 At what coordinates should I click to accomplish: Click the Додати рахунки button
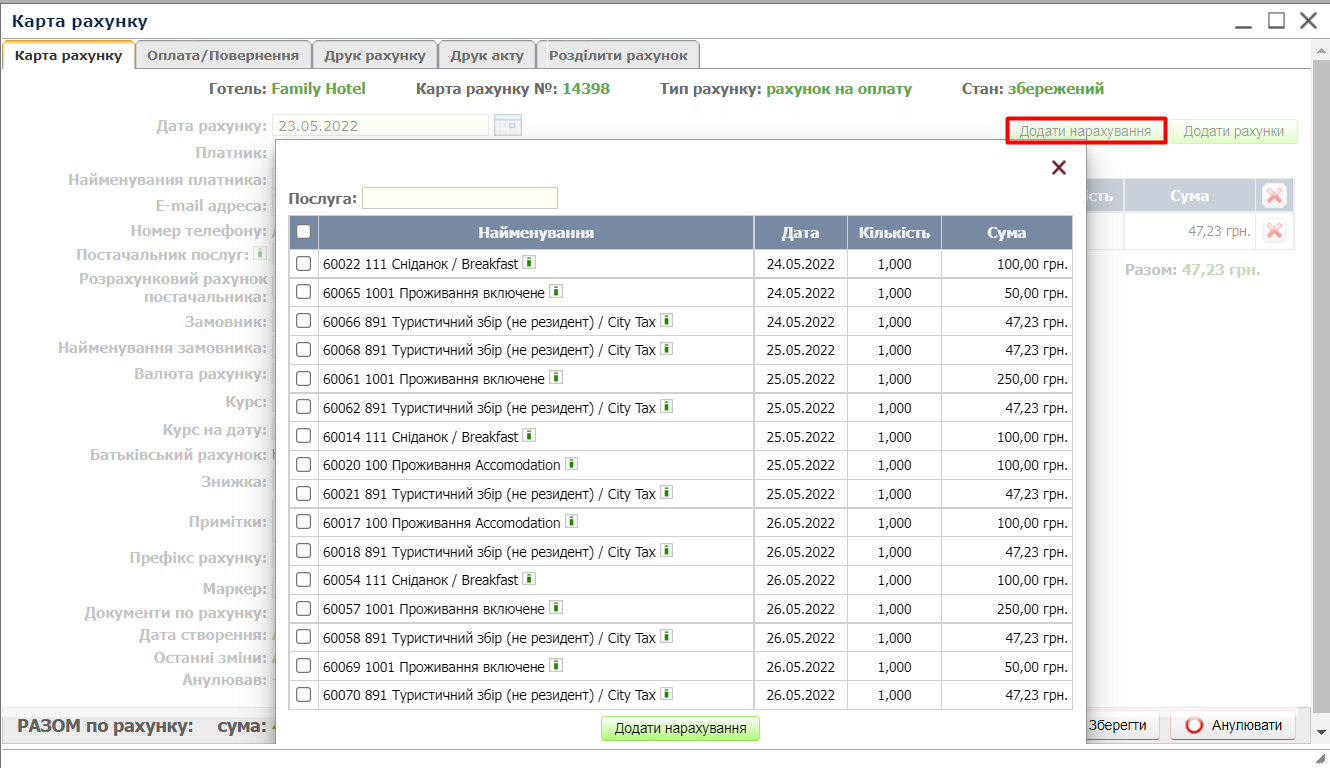point(1233,131)
